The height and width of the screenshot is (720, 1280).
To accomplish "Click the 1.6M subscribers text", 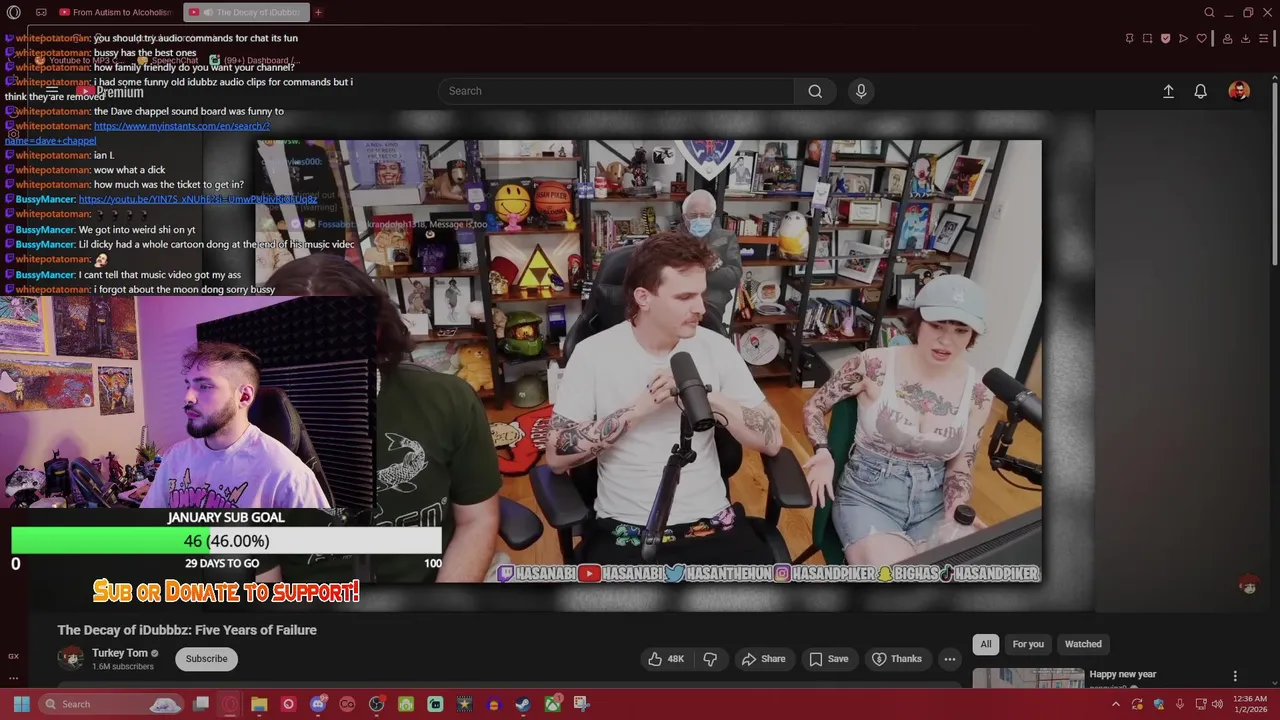I will click(123, 667).
